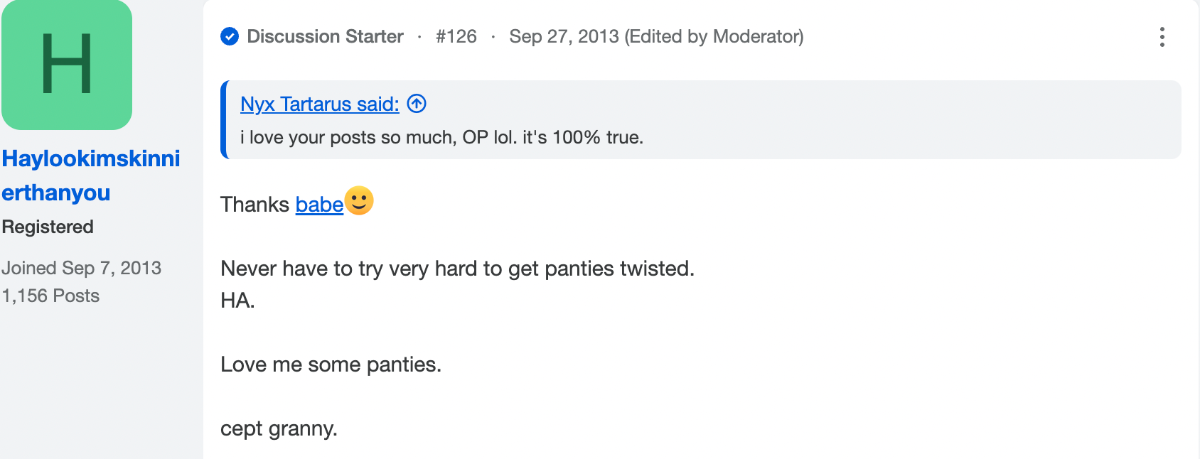Click the 1,156 Posts count
The height and width of the screenshot is (459, 1200).
coord(51,296)
